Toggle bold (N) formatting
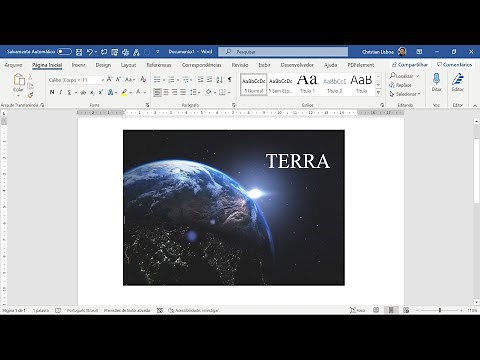 52,92
